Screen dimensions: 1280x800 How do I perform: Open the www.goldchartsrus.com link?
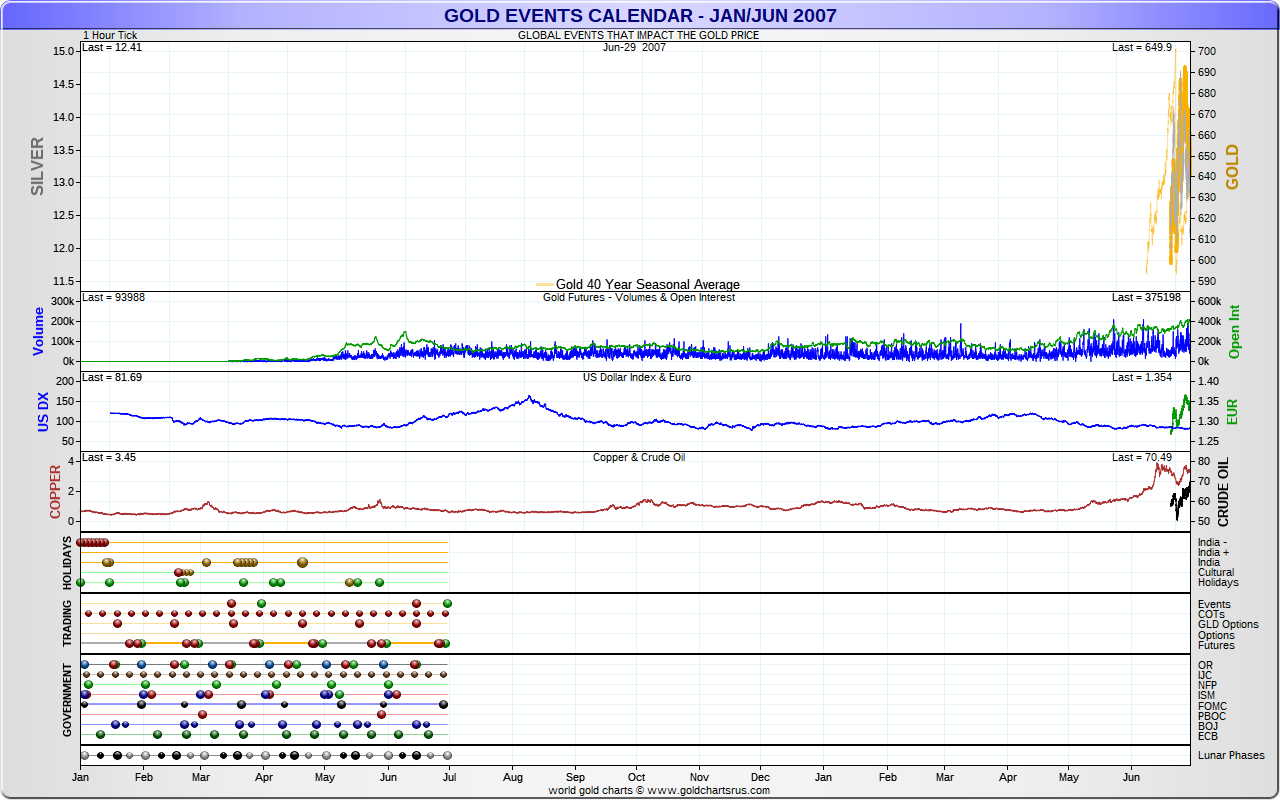point(708,790)
